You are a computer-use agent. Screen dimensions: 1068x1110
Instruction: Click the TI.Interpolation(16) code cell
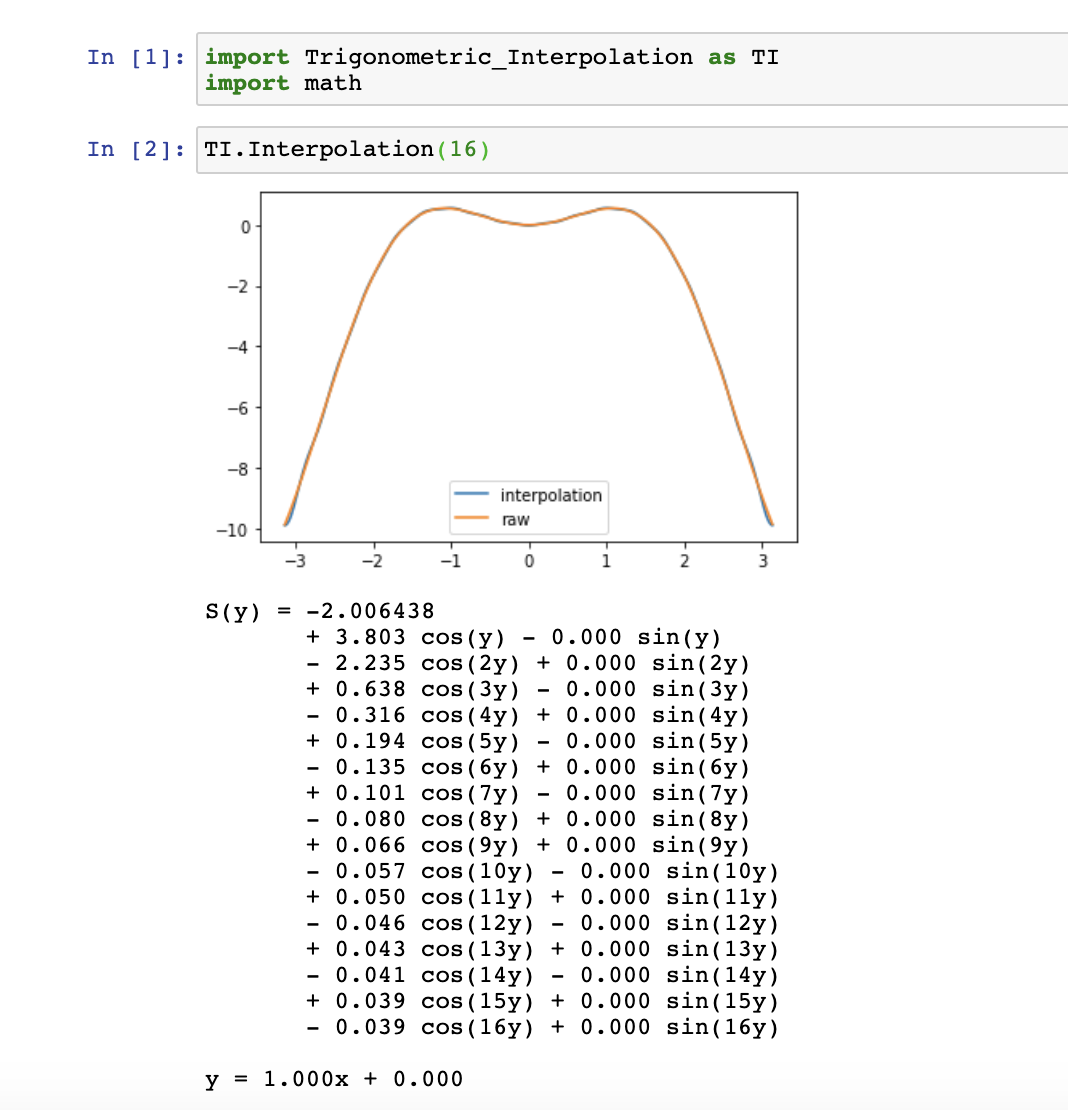632,150
